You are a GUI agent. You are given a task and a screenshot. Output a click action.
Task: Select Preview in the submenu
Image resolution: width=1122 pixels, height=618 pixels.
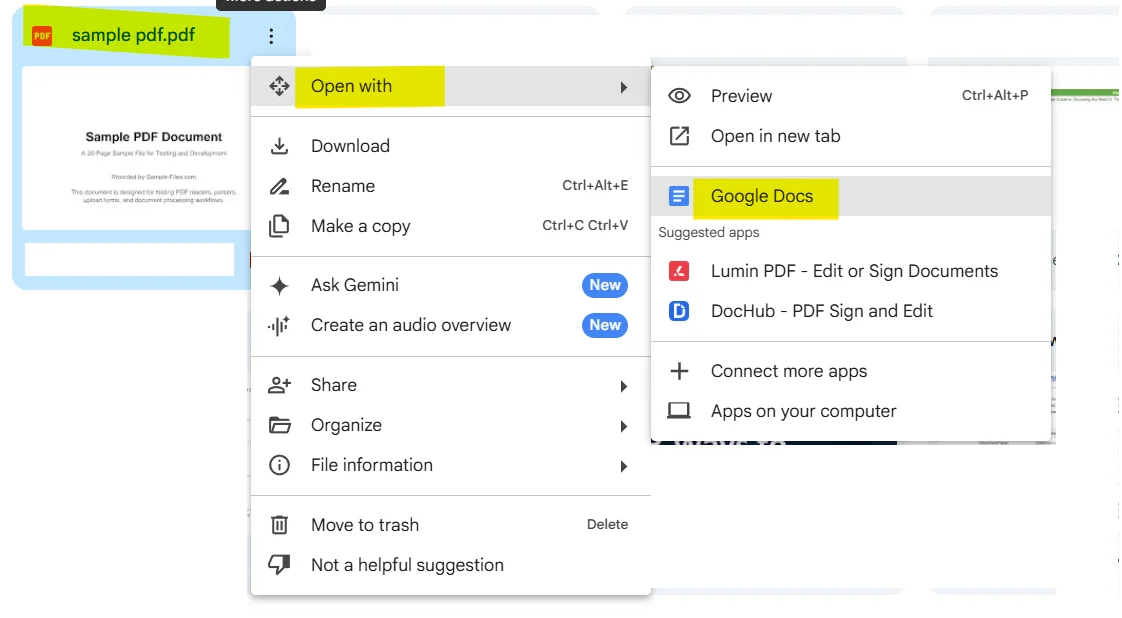click(x=851, y=96)
